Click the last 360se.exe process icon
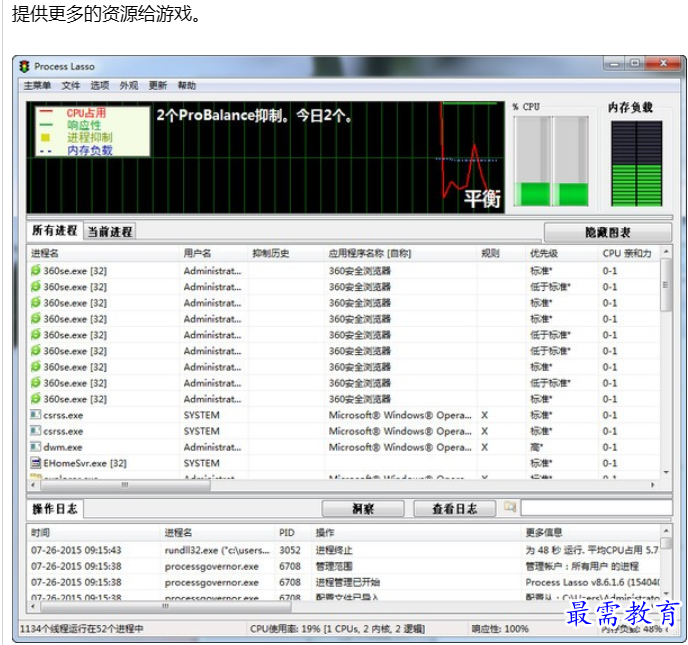Viewport: 688px width, 645px height. [x=36, y=398]
